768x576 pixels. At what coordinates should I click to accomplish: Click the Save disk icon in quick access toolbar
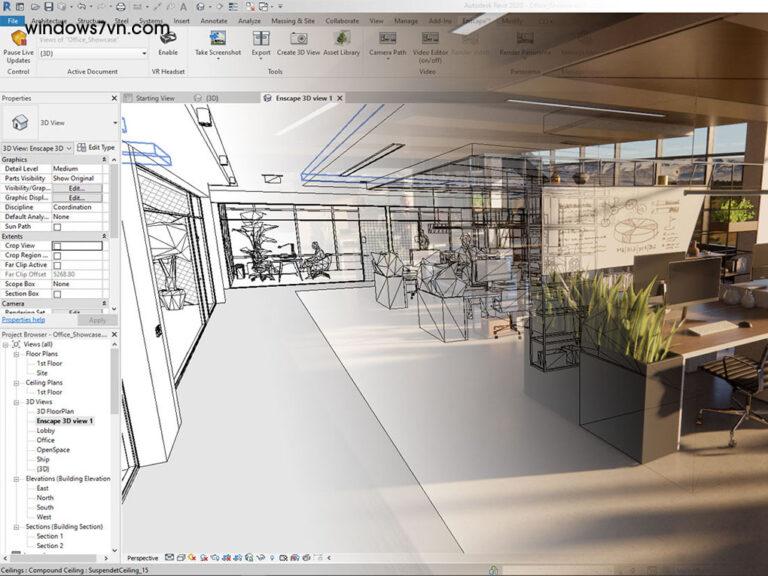pyautogui.click(x=48, y=7)
